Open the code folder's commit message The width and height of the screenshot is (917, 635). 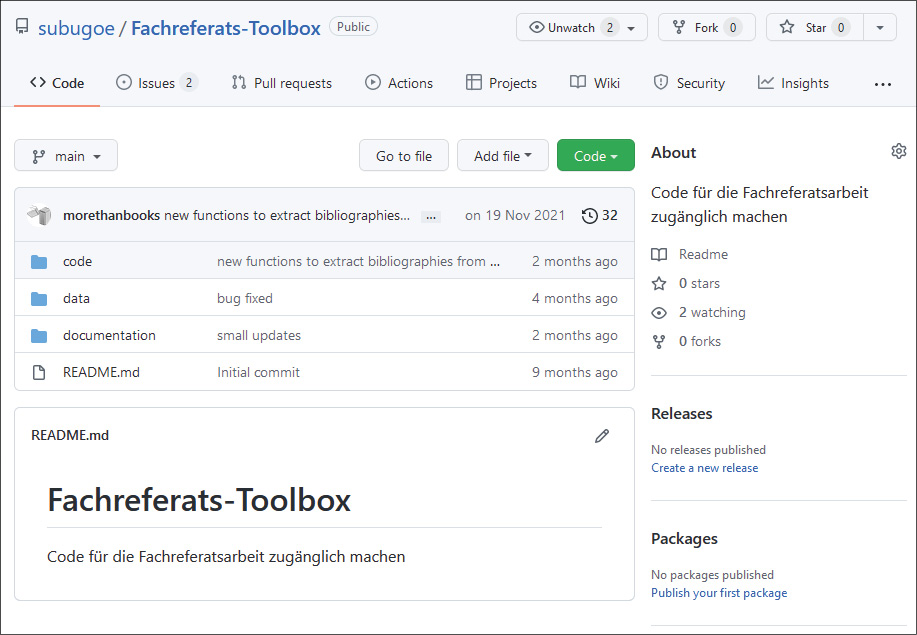click(x=358, y=261)
